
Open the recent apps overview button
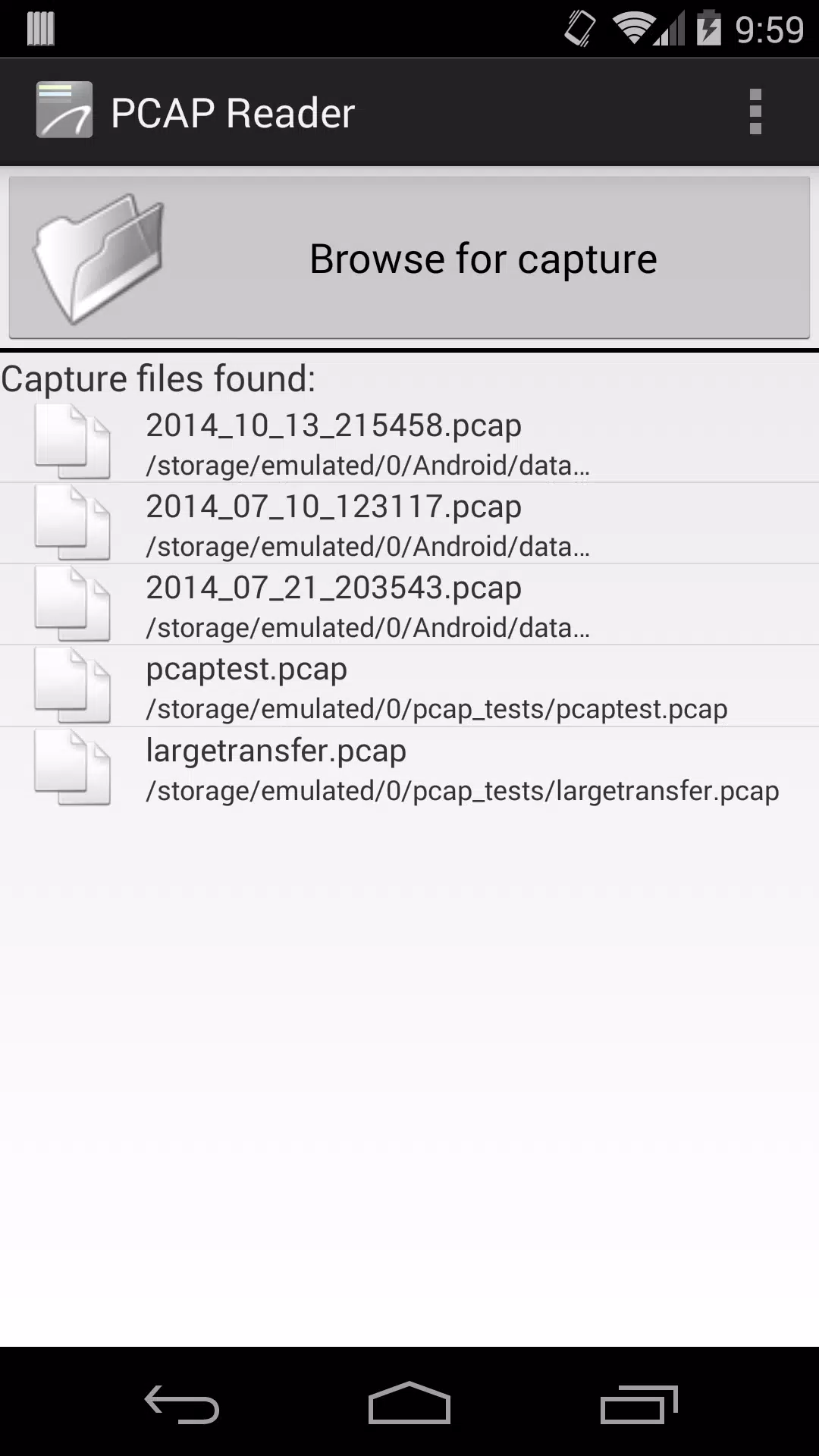[639, 1404]
